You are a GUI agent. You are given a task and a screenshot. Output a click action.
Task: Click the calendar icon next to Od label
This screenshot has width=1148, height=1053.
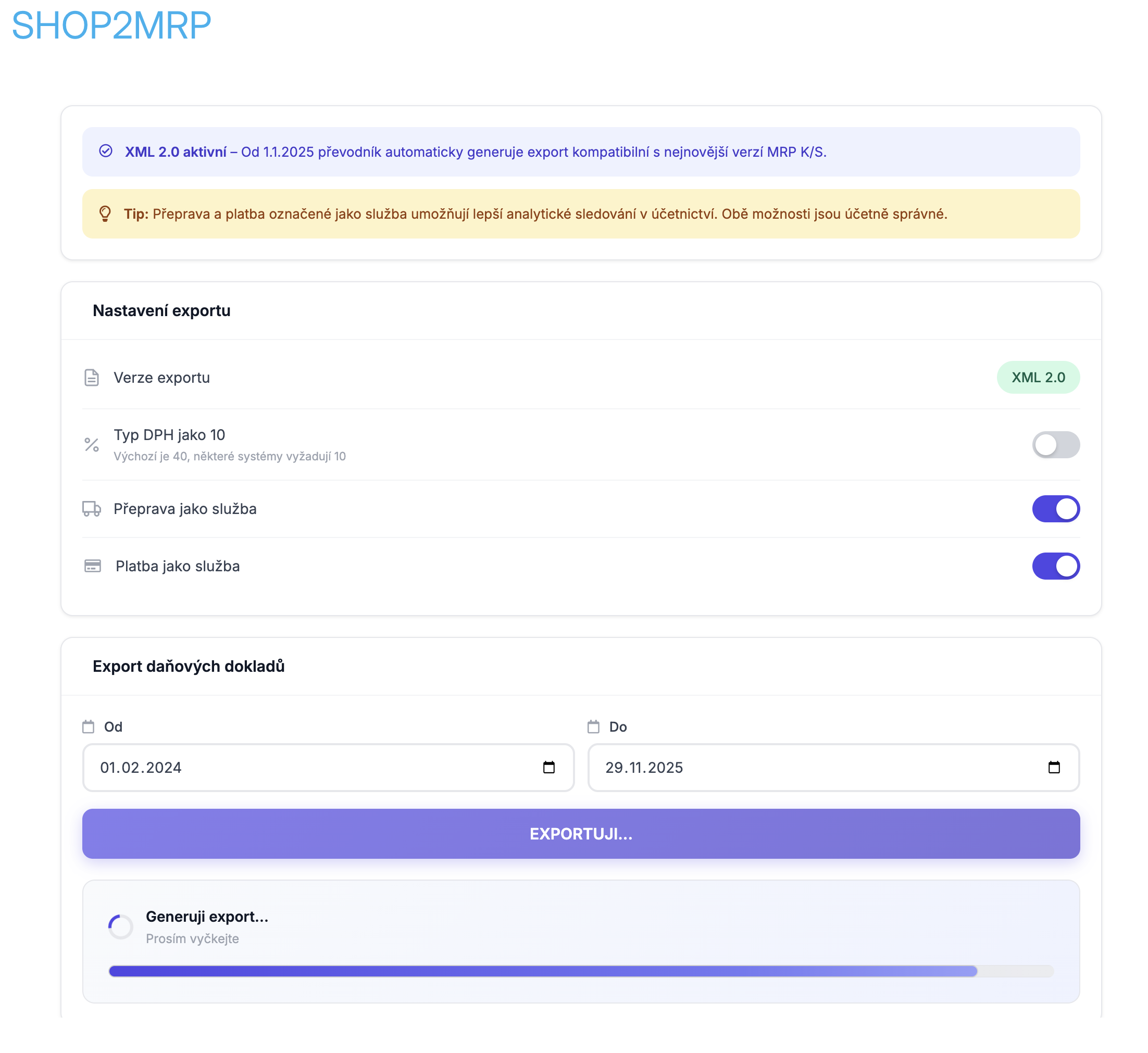point(89,726)
